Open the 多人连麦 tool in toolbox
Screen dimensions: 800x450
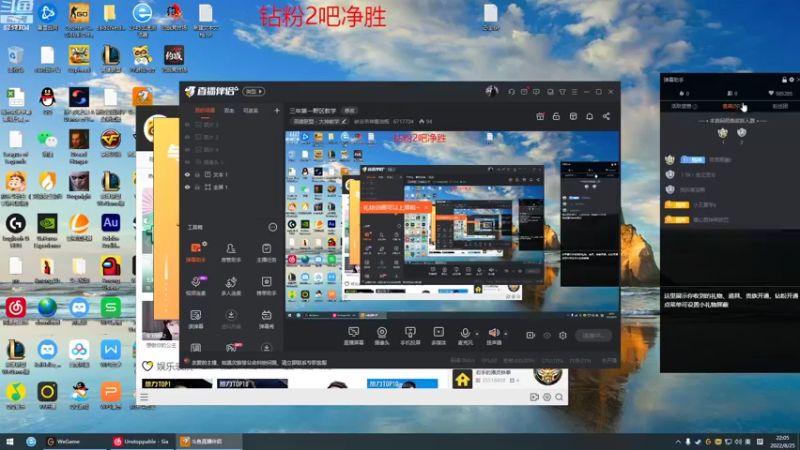point(231,286)
